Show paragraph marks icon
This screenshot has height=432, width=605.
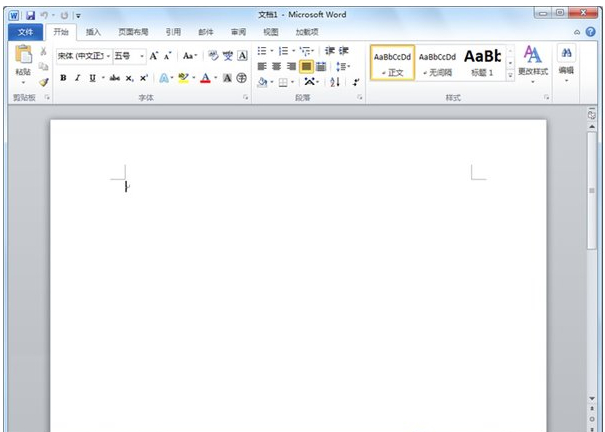pos(356,82)
